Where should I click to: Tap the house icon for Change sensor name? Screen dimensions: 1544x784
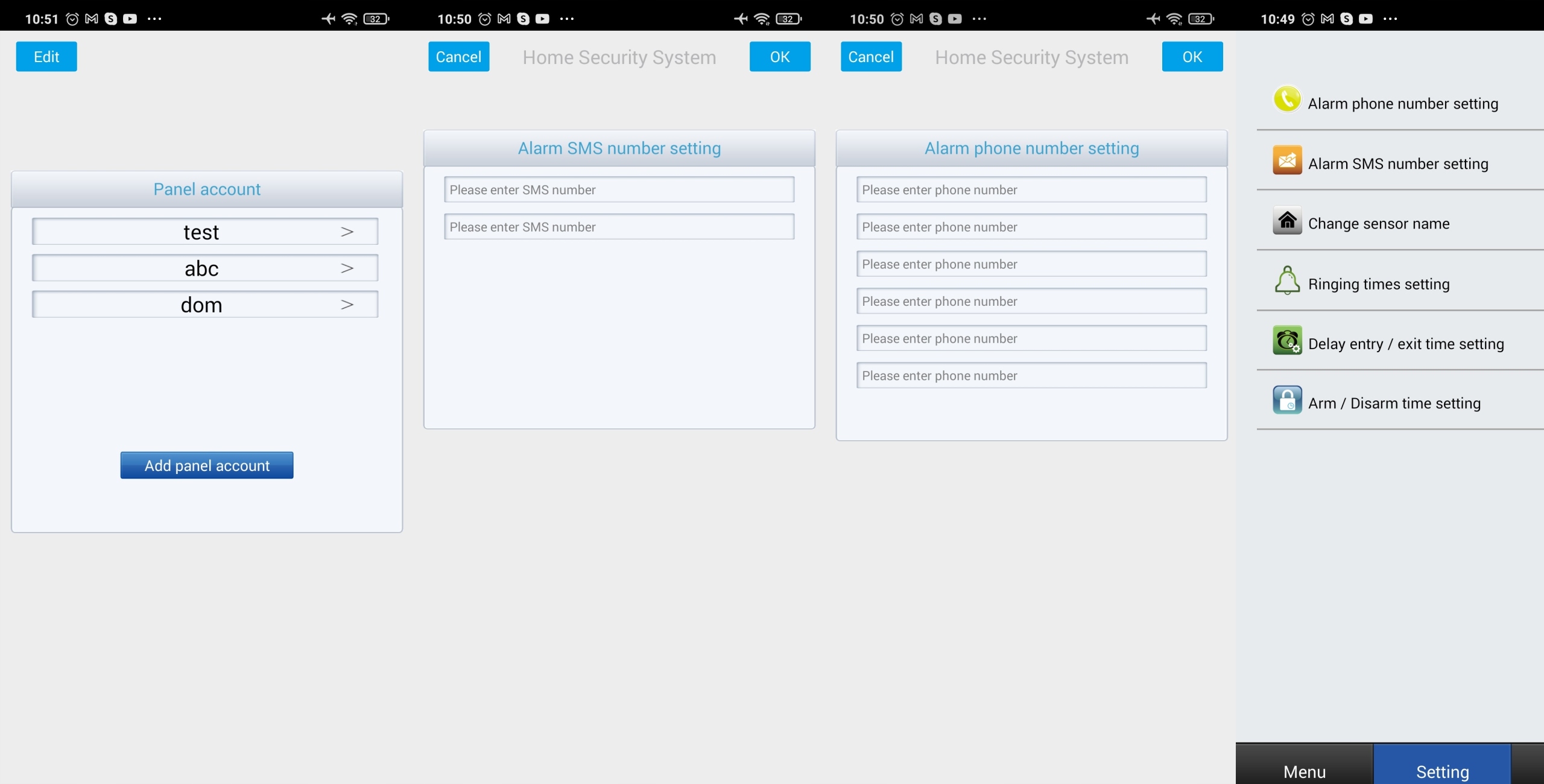click(1286, 221)
